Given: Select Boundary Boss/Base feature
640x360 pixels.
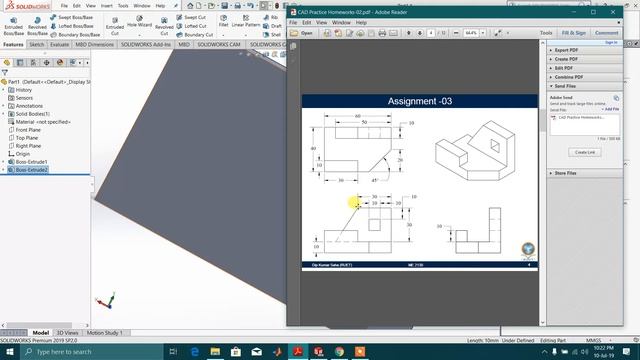Looking at the screenshot, I should tap(75, 35).
